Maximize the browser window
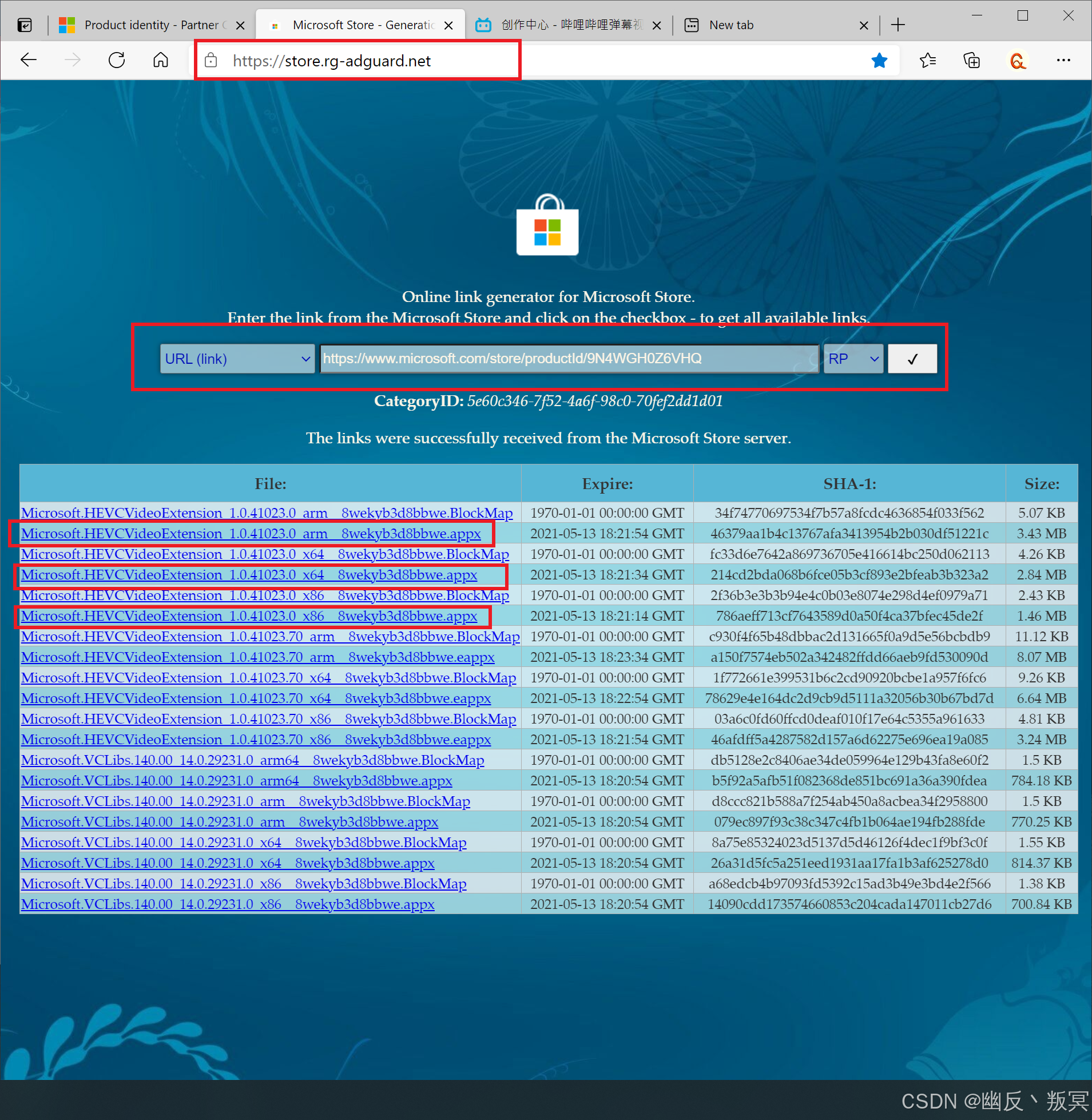Viewport: 1092px width, 1120px height. coord(1022,15)
